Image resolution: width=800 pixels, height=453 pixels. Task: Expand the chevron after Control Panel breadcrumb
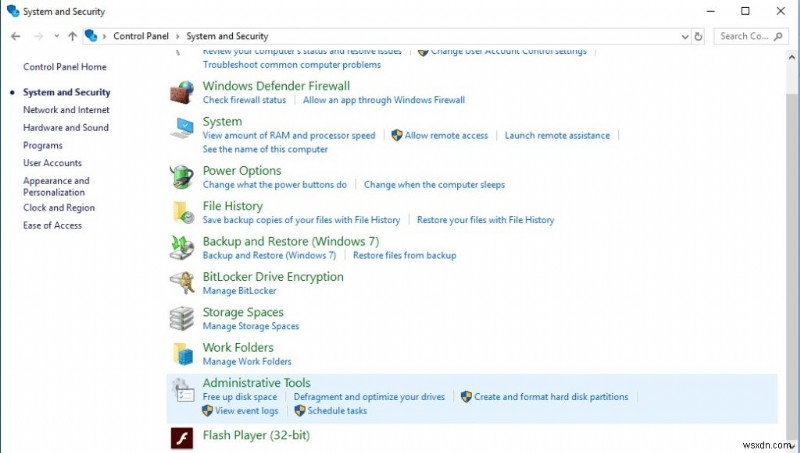tap(178, 36)
